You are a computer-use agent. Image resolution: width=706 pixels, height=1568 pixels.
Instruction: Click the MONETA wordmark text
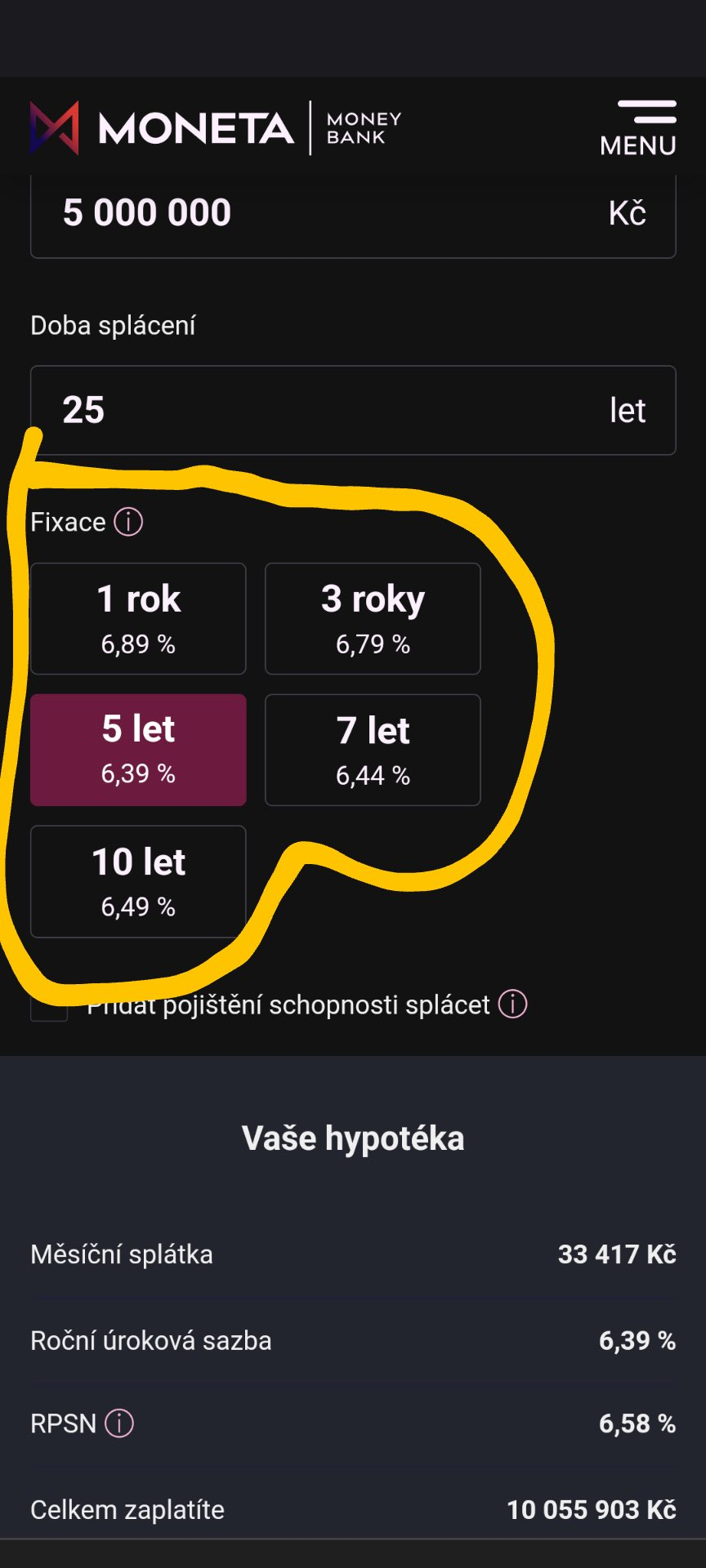[196, 128]
